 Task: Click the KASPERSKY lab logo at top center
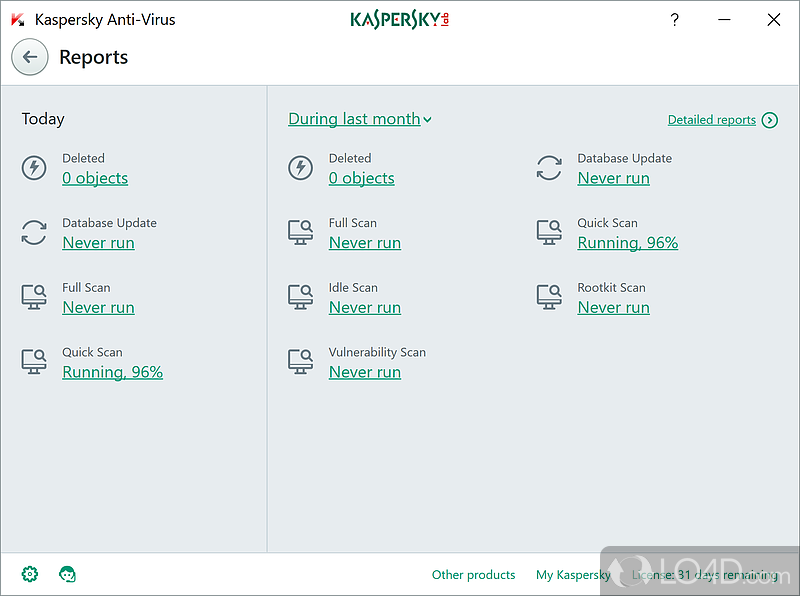click(x=399, y=20)
